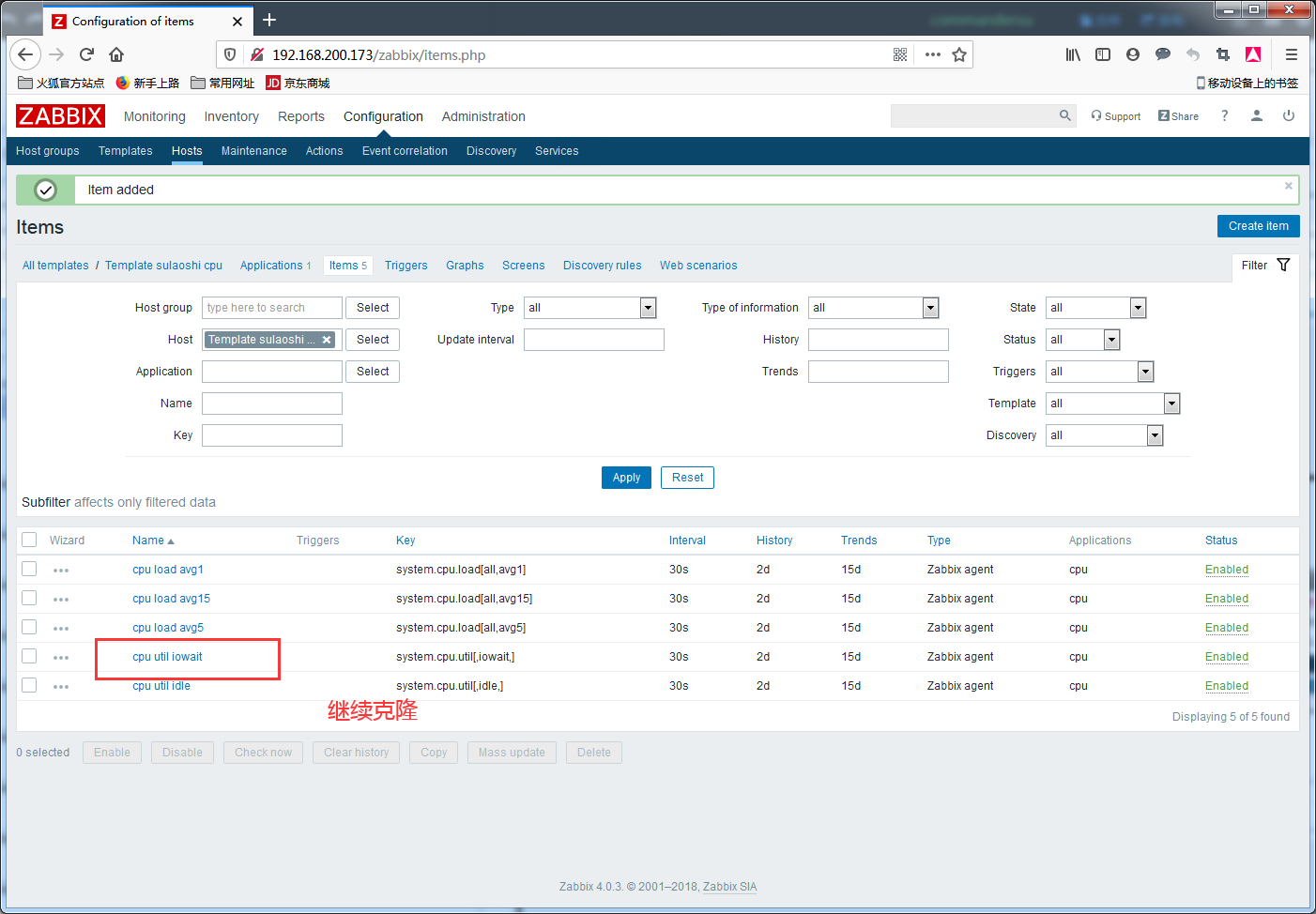
Task: Open the QR code icon in address bar
Action: coord(900,54)
